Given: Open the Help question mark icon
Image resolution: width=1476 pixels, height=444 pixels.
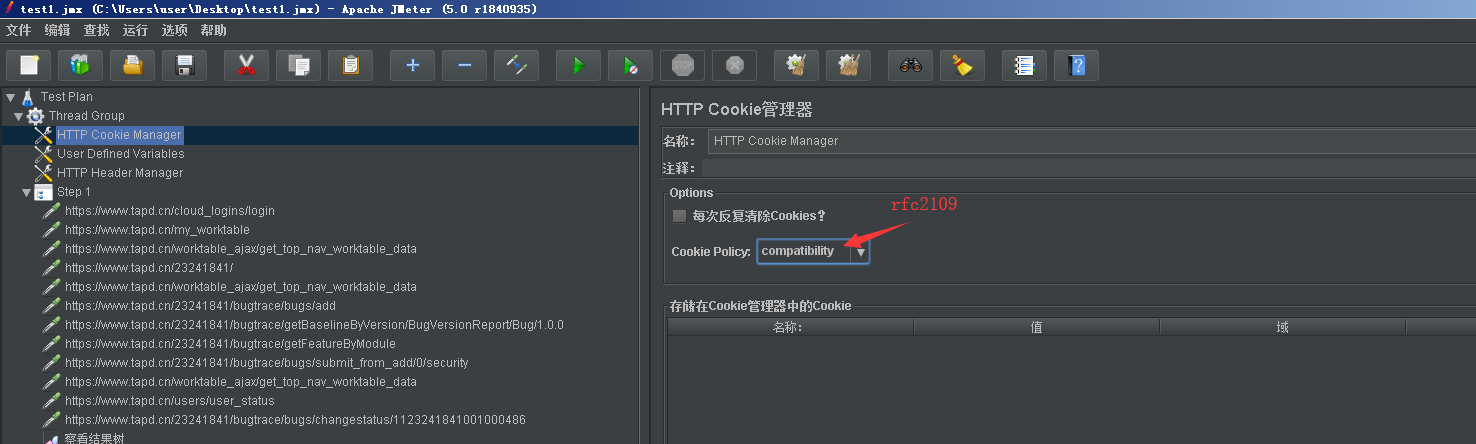Looking at the screenshot, I should click(1076, 66).
